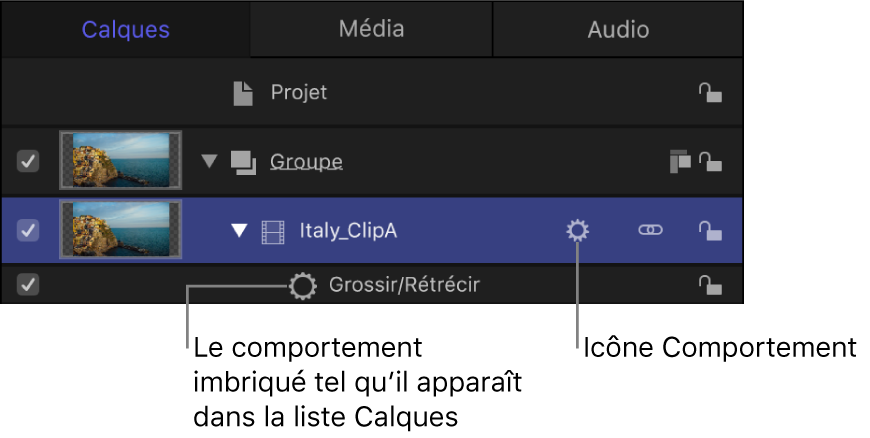Collapse the Groupe disclosure triangle
Screen dimensions: 870x438
point(208,161)
